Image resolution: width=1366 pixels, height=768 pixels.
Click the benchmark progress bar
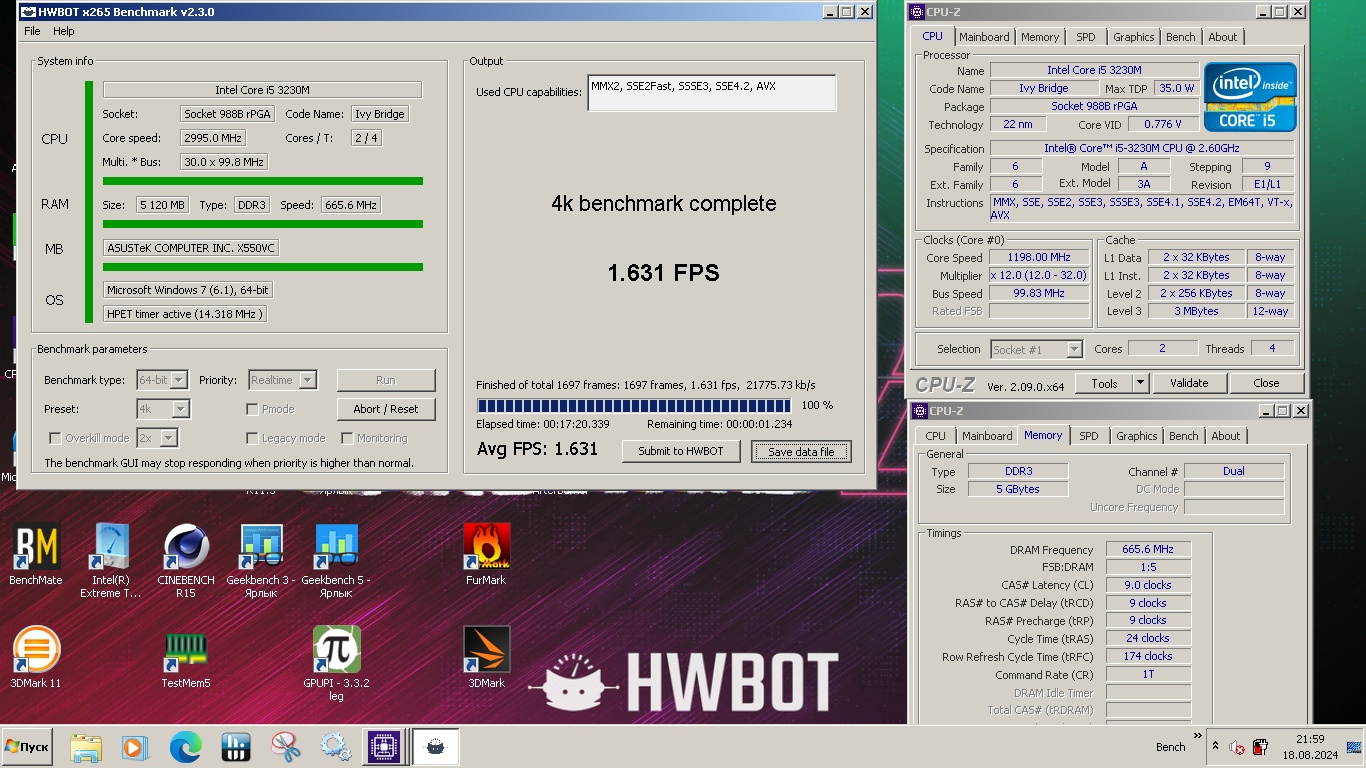pos(634,406)
